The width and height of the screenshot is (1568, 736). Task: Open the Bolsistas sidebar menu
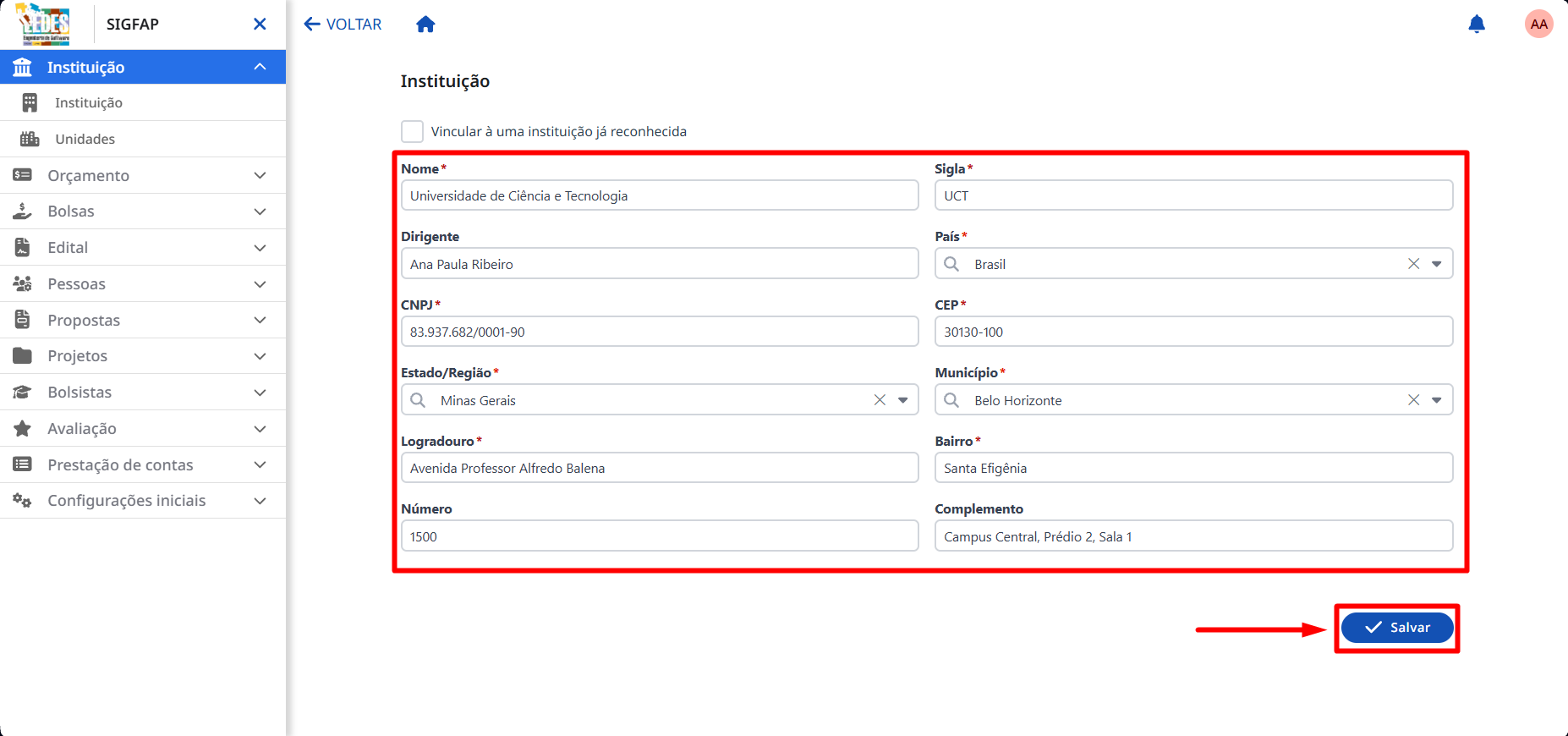[x=143, y=393]
